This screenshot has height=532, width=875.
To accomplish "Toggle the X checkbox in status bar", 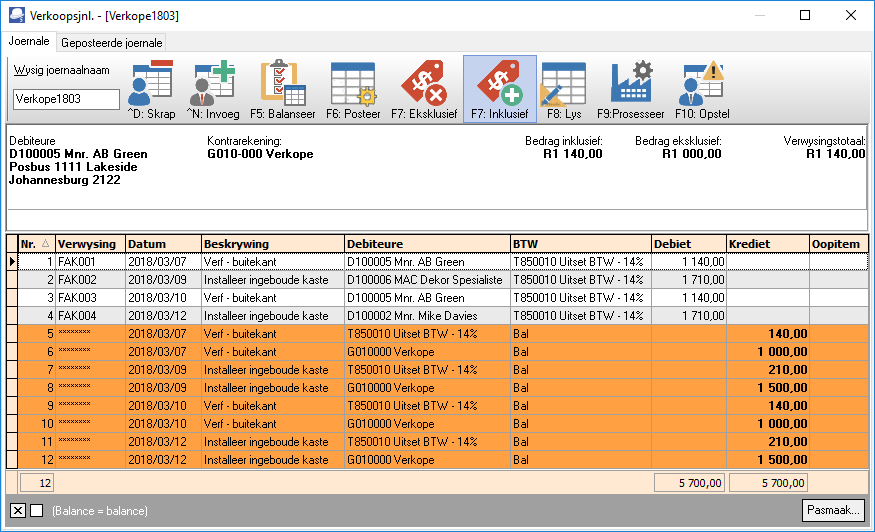I will (x=18, y=510).
